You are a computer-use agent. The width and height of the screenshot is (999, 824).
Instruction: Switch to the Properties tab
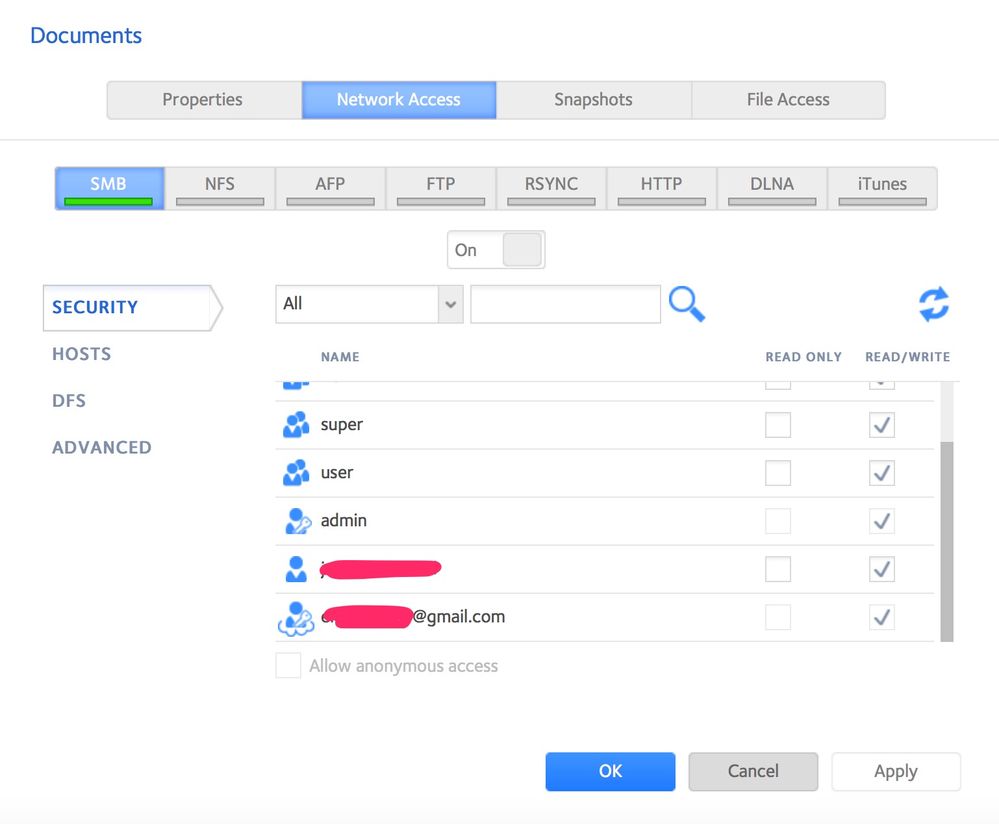[204, 100]
